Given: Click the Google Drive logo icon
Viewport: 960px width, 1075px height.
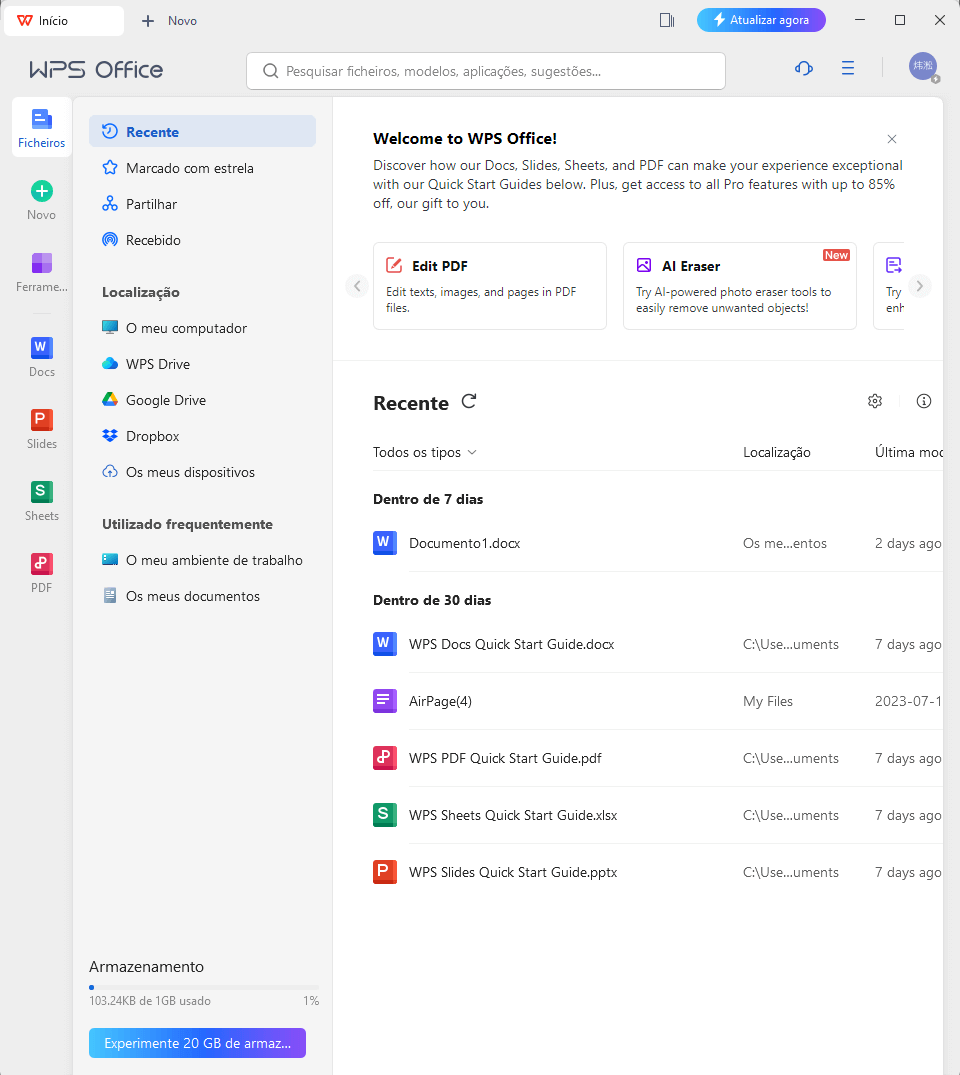Looking at the screenshot, I should coord(110,399).
